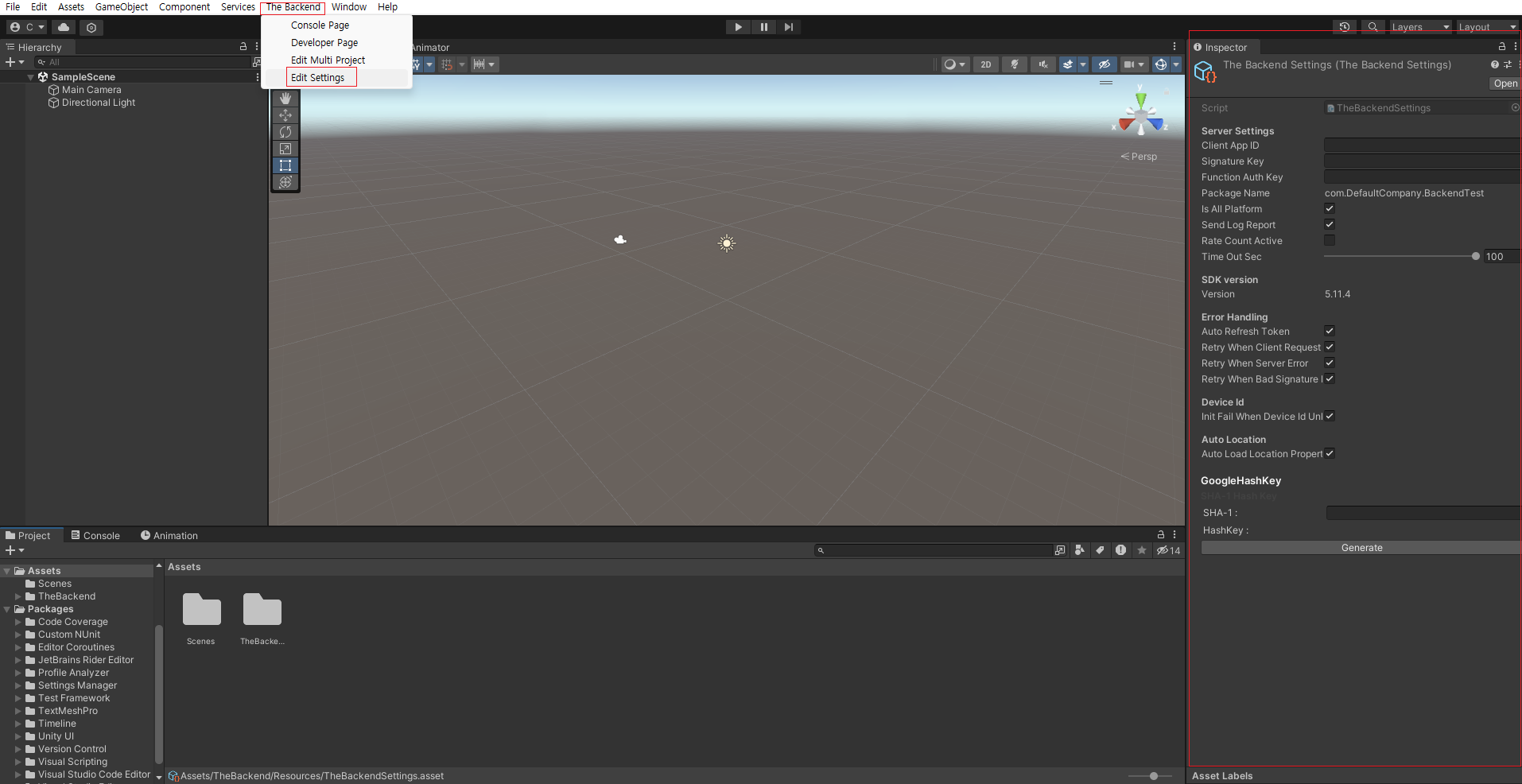The image size is (1522, 784).
Task: Lock the Inspector panel
Action: [x=1502, y=47]
